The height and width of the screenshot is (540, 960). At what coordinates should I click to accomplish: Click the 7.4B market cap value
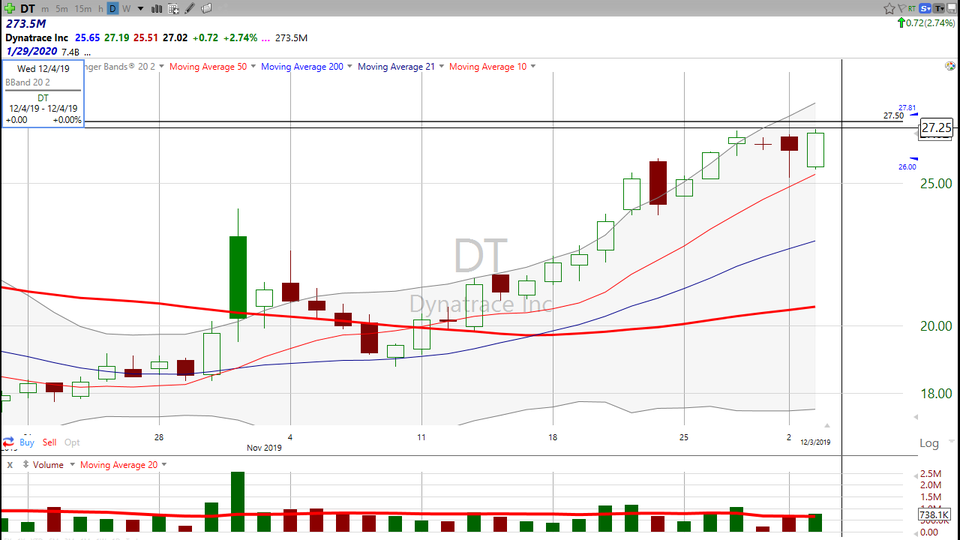[x=70, y=53]
